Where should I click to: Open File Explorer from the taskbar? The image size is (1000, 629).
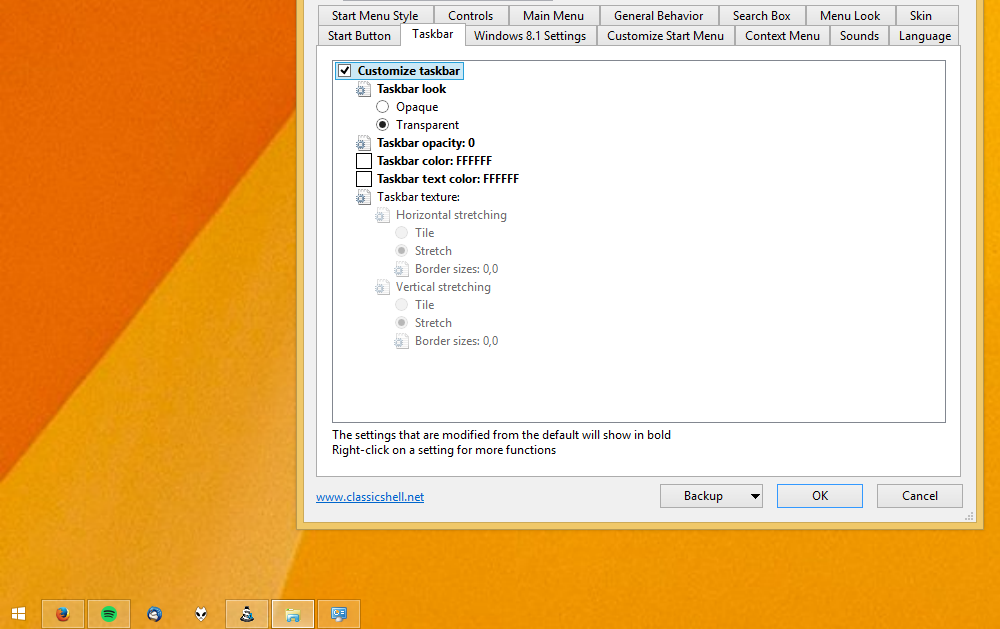tap(293, 614)
